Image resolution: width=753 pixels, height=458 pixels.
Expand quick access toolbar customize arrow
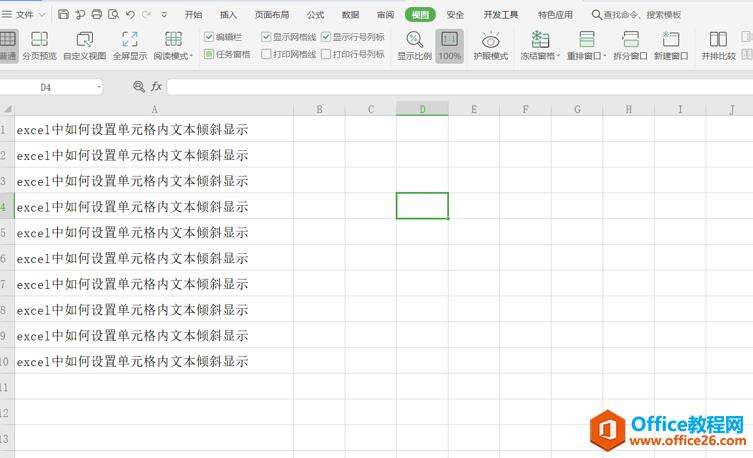coord(164,15)
